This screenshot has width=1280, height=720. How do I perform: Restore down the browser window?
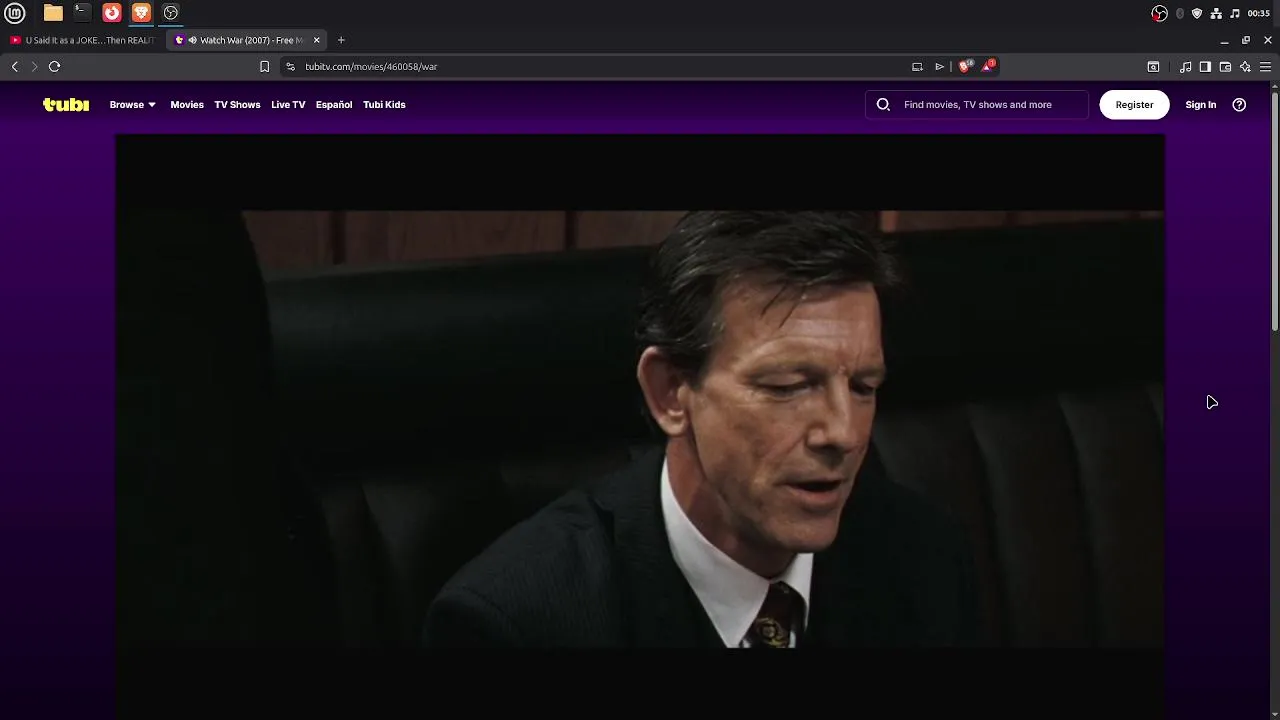tap(1246, 40)
